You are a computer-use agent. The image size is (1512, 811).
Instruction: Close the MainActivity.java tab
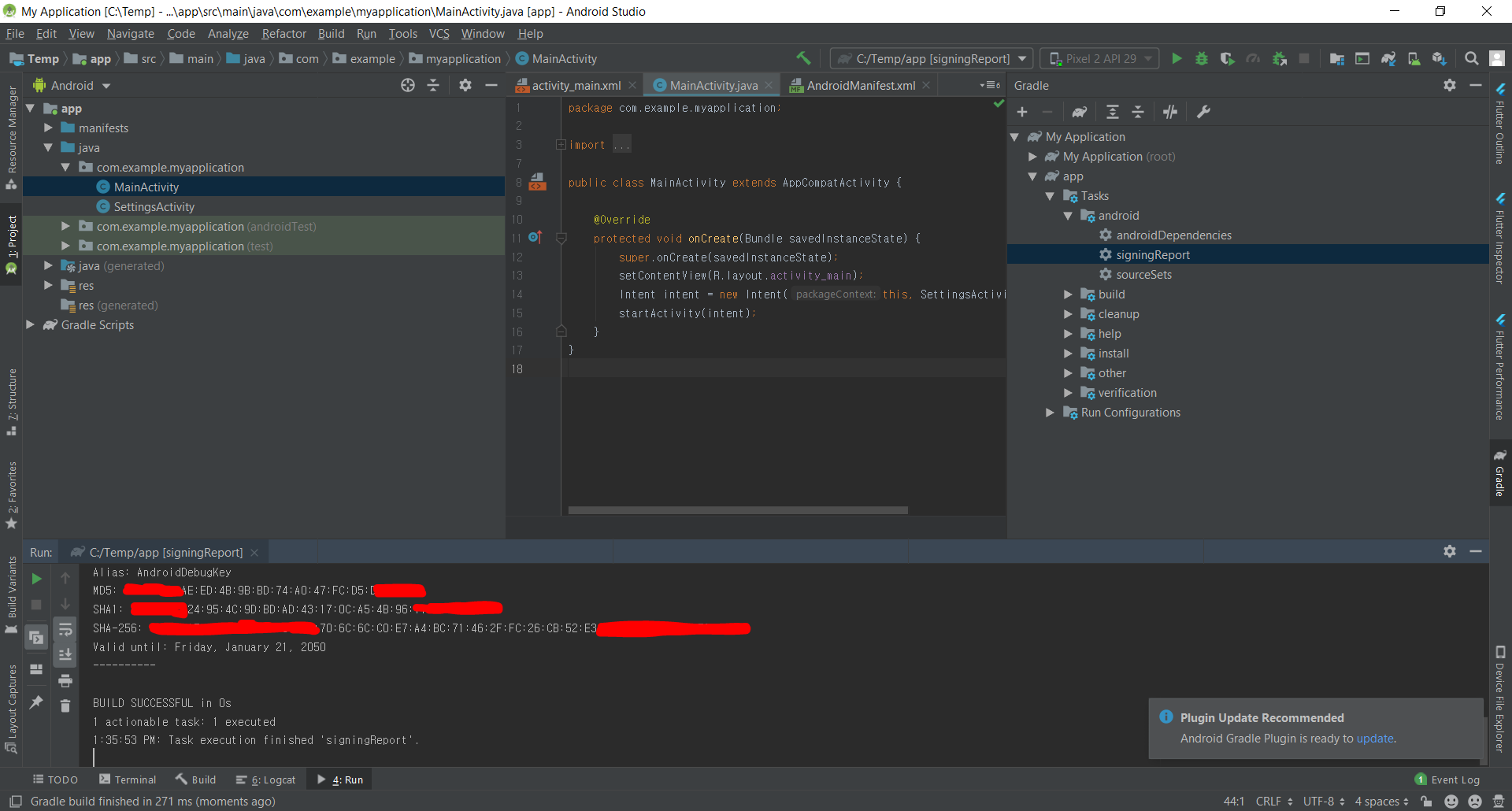tap(769, 85)
